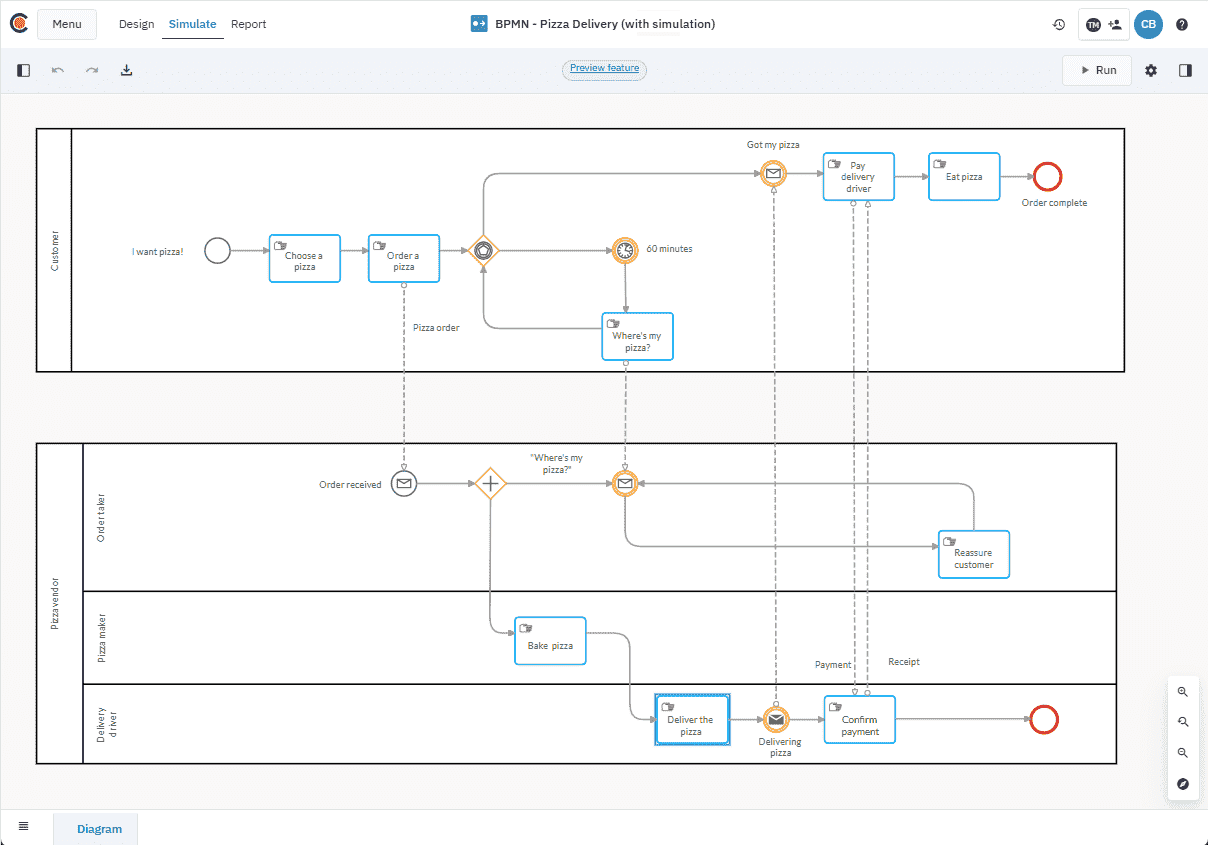Click the redo arrow icon
Screen dimensions: 1208x845
(x=92, y=70)
